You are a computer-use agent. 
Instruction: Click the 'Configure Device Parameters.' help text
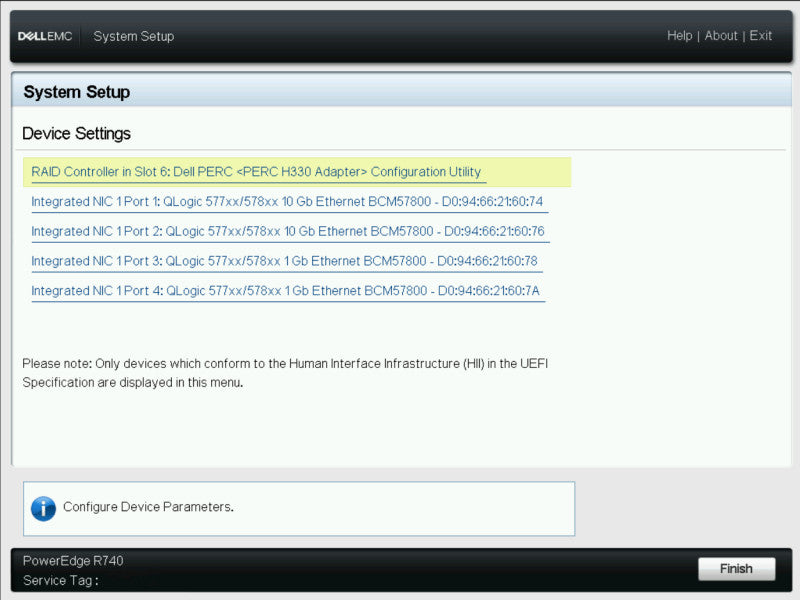tap(148, 507)
